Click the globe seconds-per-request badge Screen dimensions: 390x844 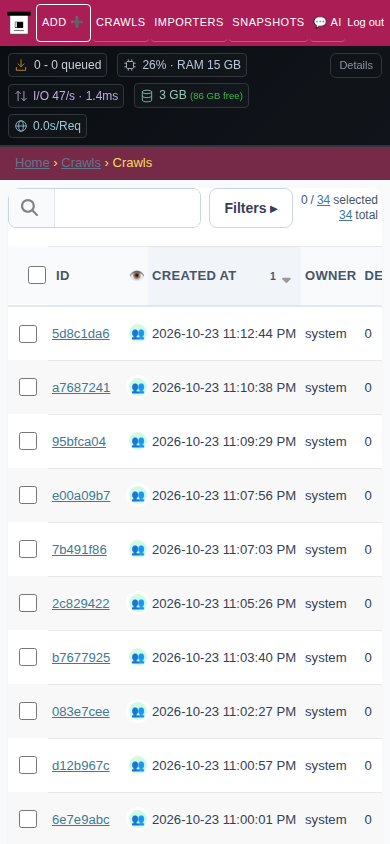(47, 126)
